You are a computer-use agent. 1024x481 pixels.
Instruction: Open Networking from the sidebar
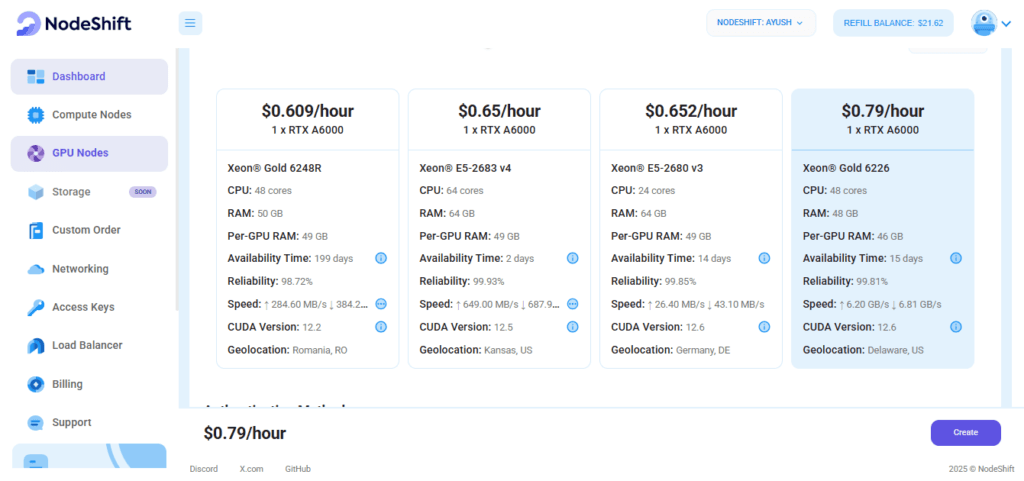tap(89, 269)
